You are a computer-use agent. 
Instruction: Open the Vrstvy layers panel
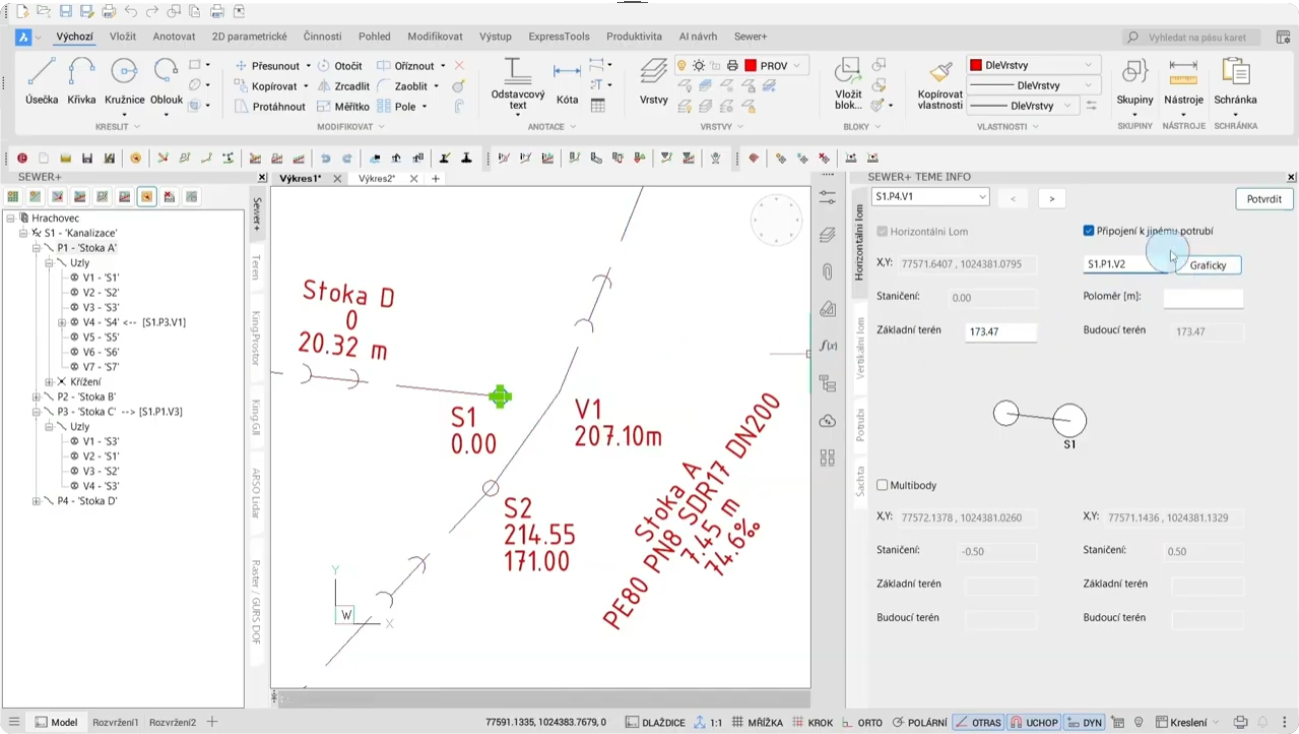click(653, 80)
